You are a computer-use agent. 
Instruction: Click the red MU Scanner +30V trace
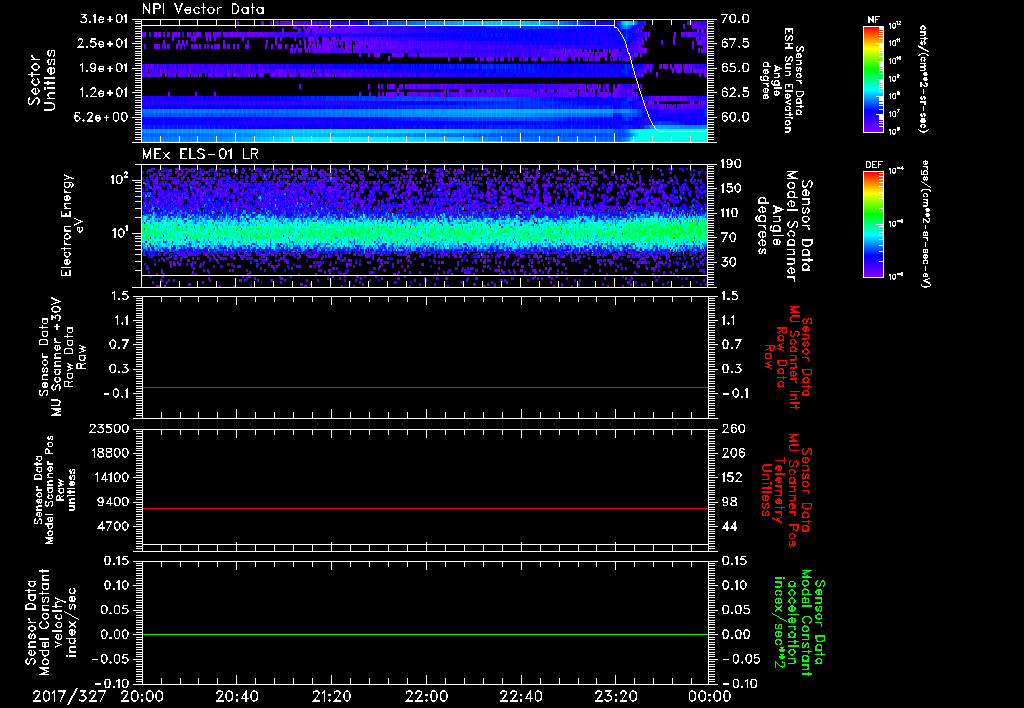(424, 387)
